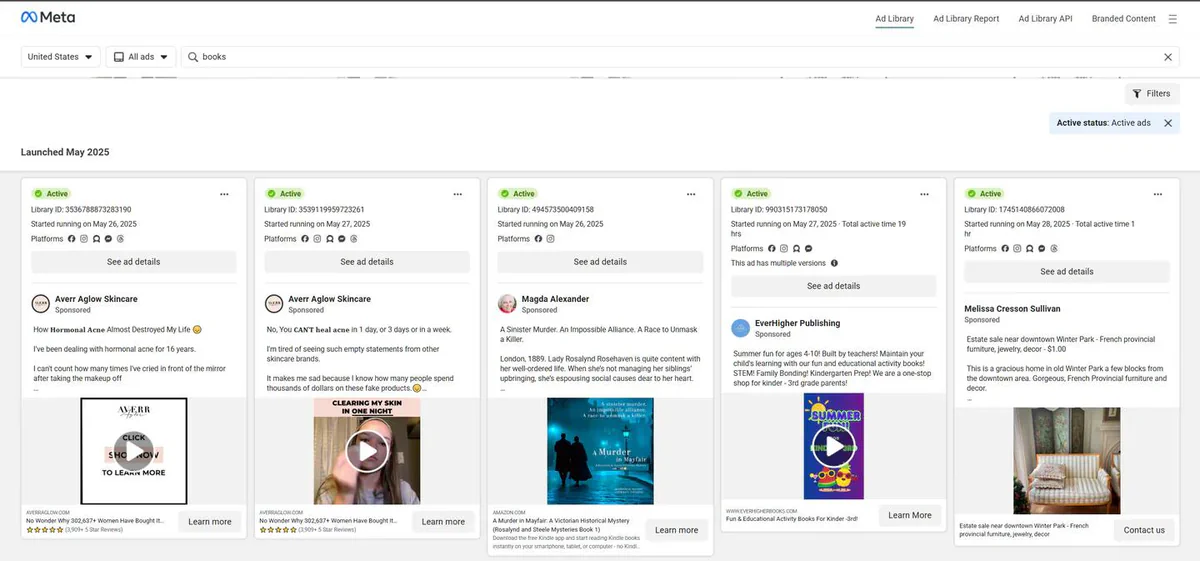Viewport: 1200px width, 561px height.
Task: Open three-dot menu on ad 494573500409158
Action: click(690, 194)
